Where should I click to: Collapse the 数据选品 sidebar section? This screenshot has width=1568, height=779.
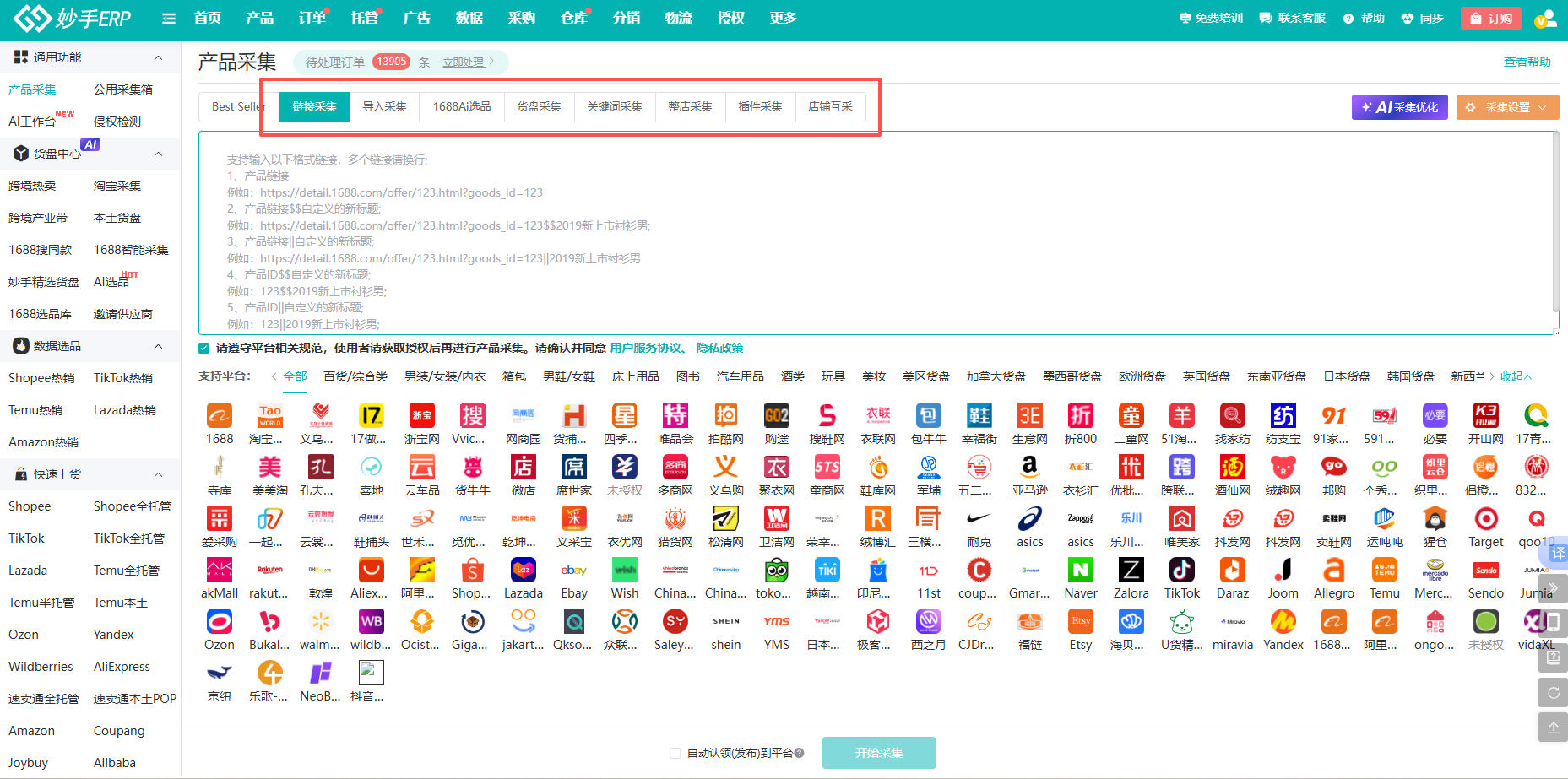pyautogui.click(x=158, y=346)
